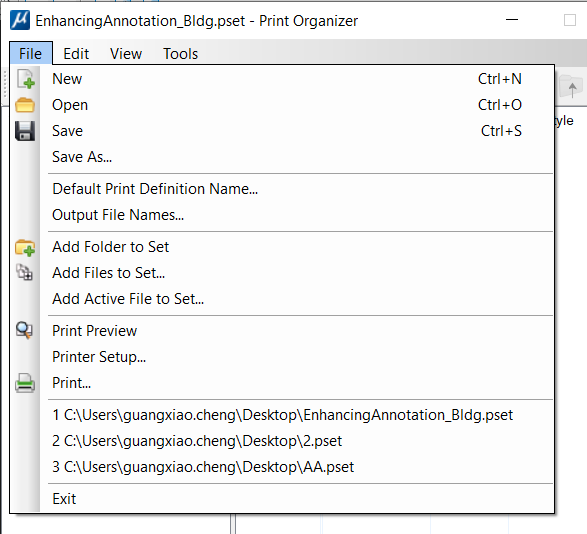The image size is (587, 534).
Task: Minimize the Print Organizer window
Action: pos(512,20)
